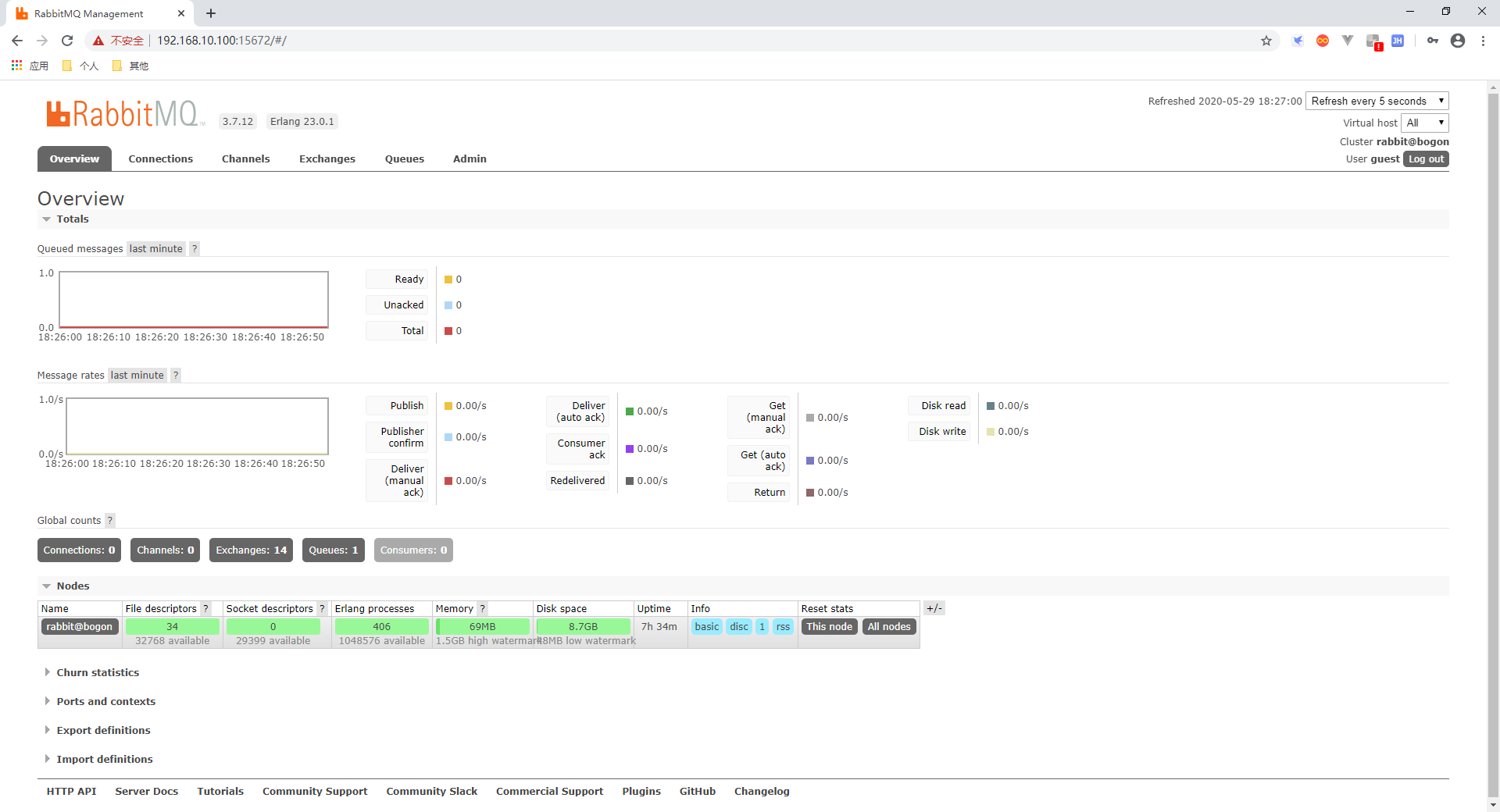Open help for Memory column
The image size is (1500, 812).
click(x=482, y=608)
